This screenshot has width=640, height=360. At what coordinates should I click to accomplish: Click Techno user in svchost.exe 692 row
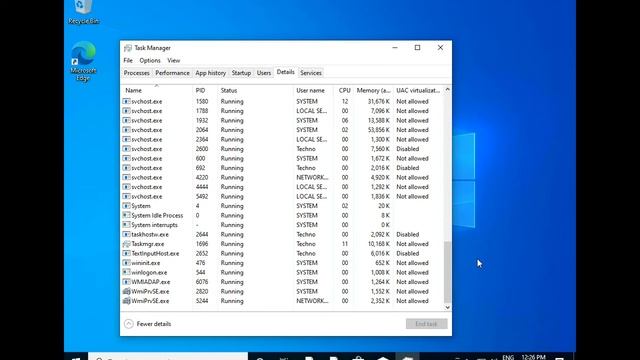click(306, 168)
